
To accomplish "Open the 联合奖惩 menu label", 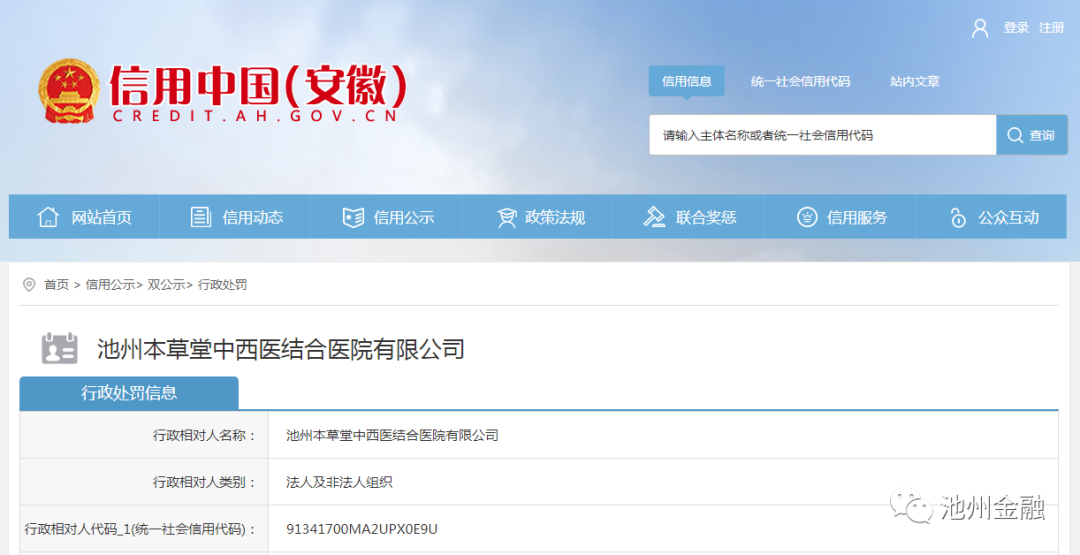I will coord(706,218).
